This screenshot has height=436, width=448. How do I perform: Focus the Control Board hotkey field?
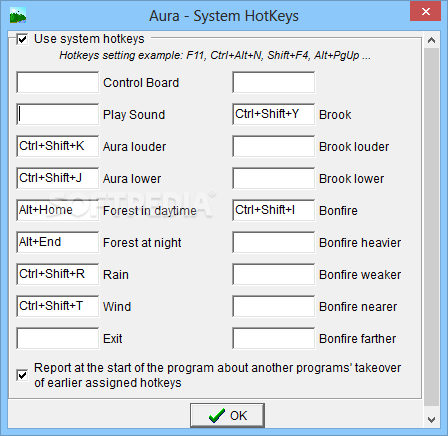point(58,82)
